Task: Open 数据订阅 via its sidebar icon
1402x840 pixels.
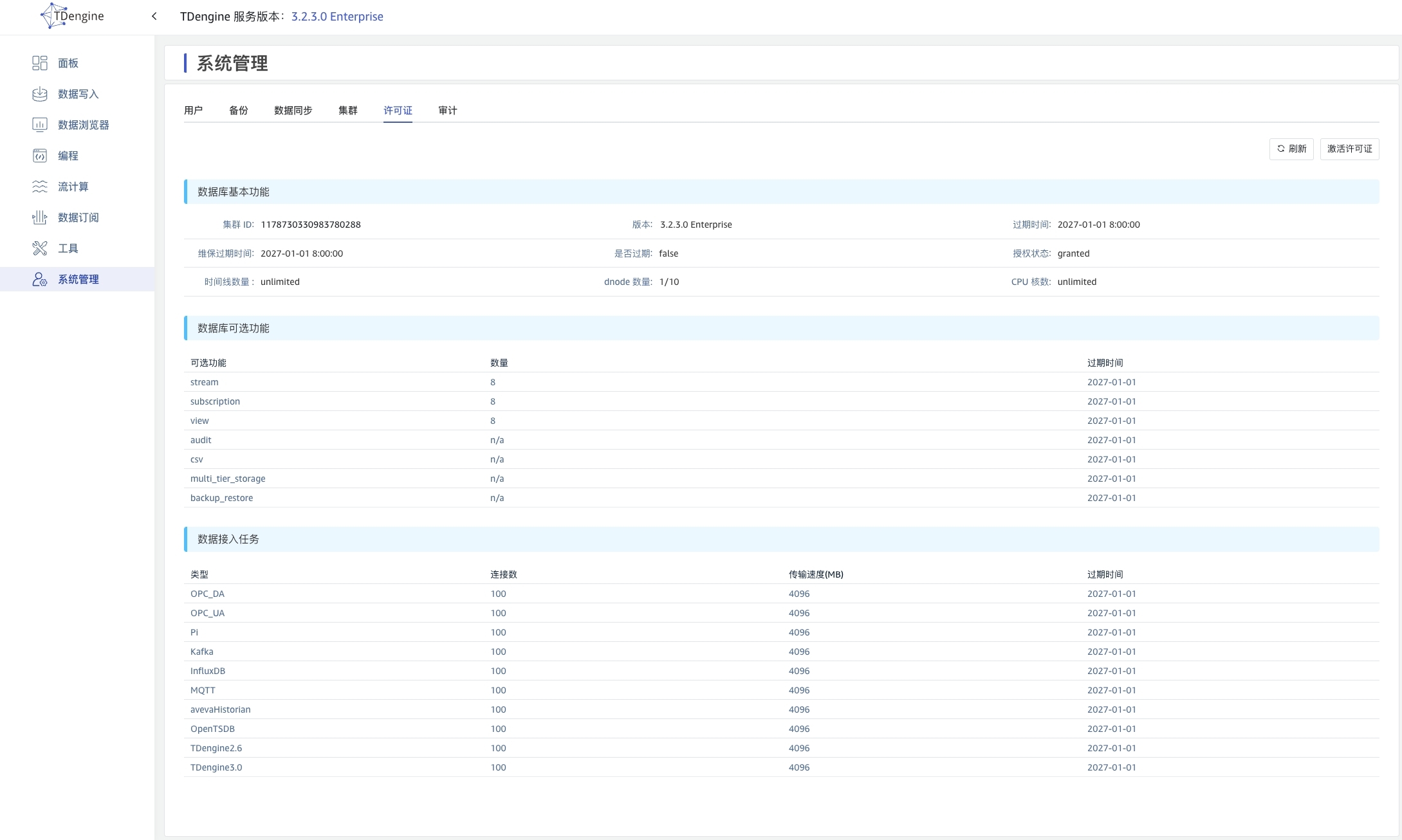Action: tap(39, 217)
